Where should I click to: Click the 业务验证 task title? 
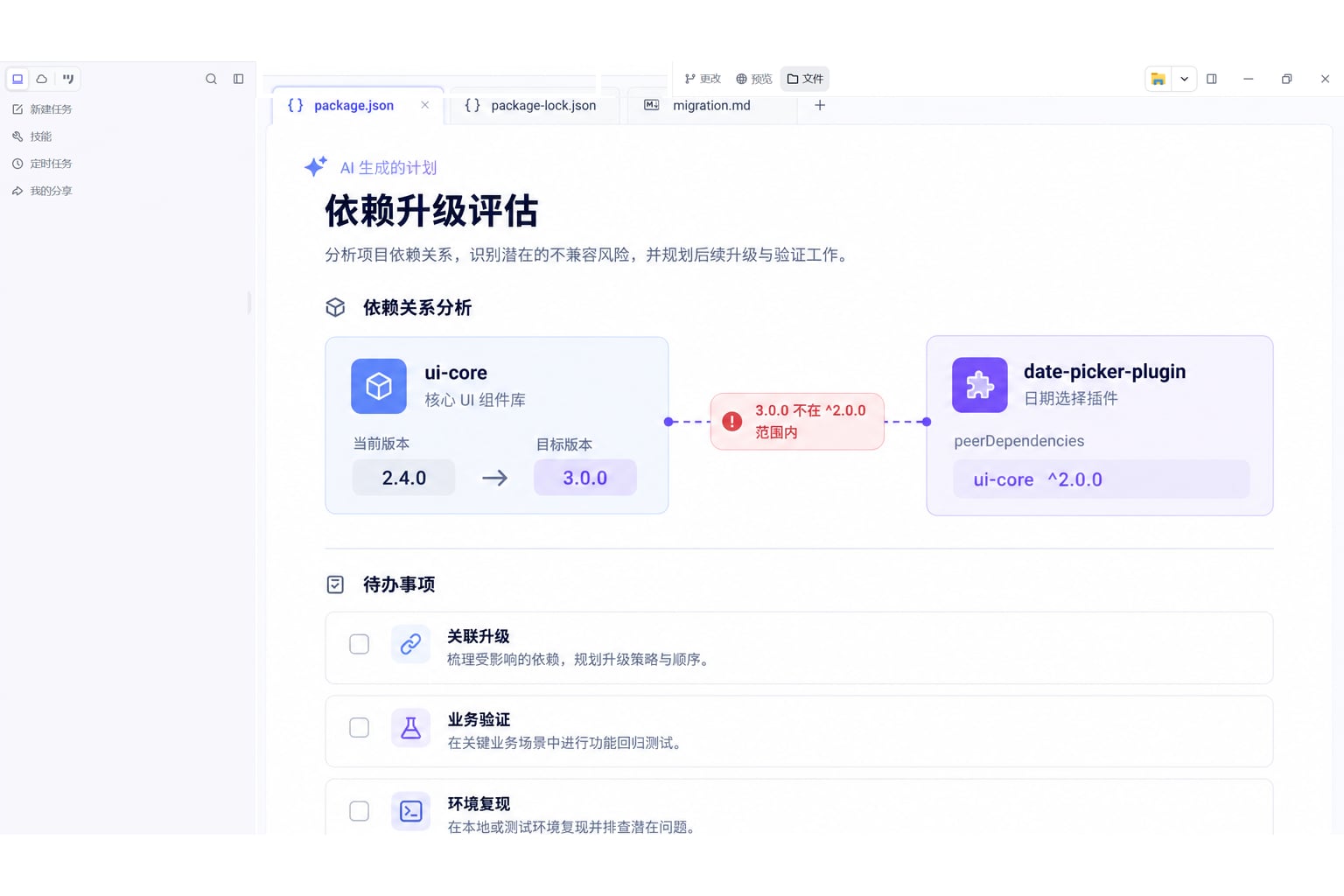(x=479, y=719)
